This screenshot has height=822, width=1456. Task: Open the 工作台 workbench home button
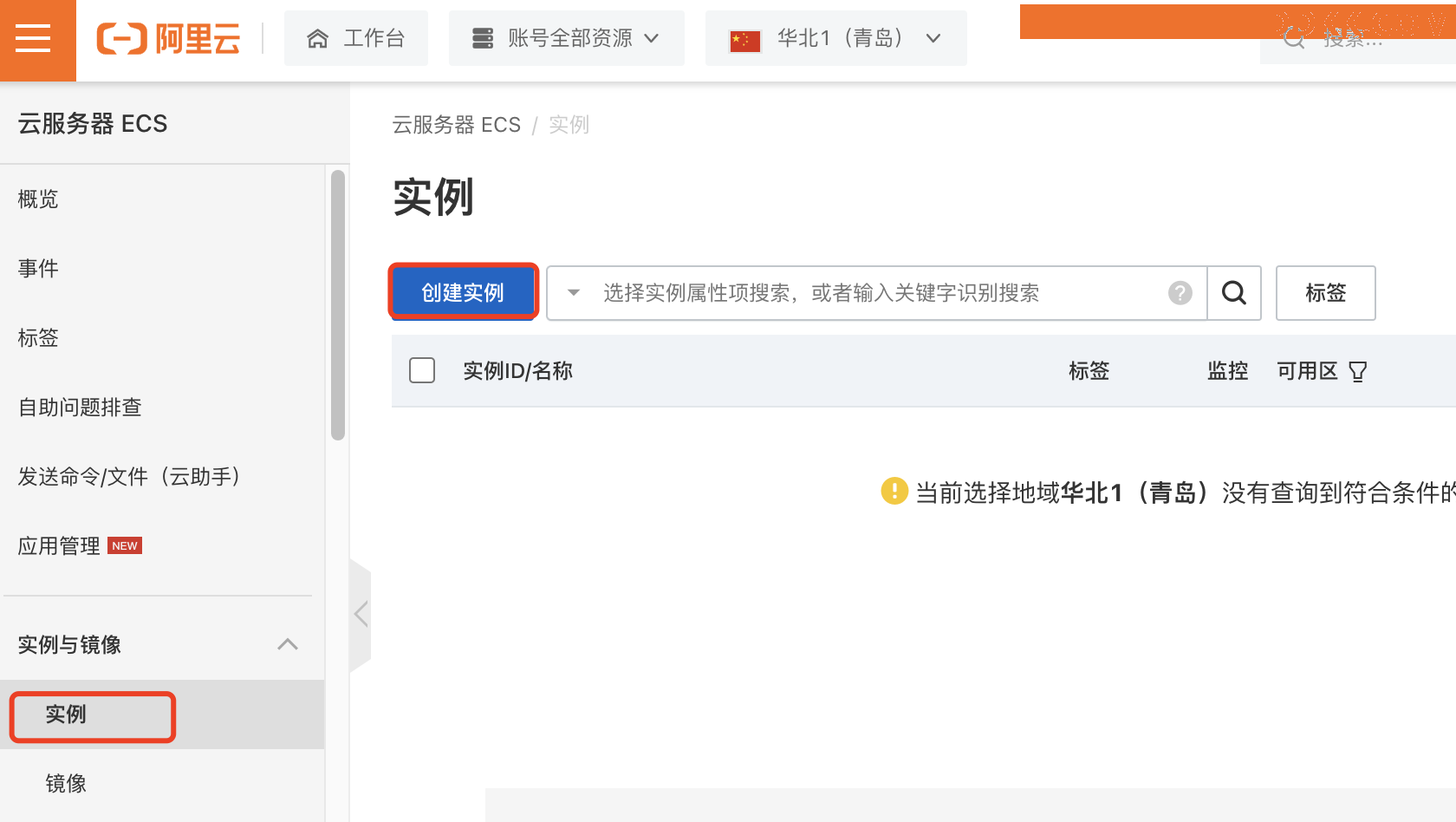[x=356, y=38]
